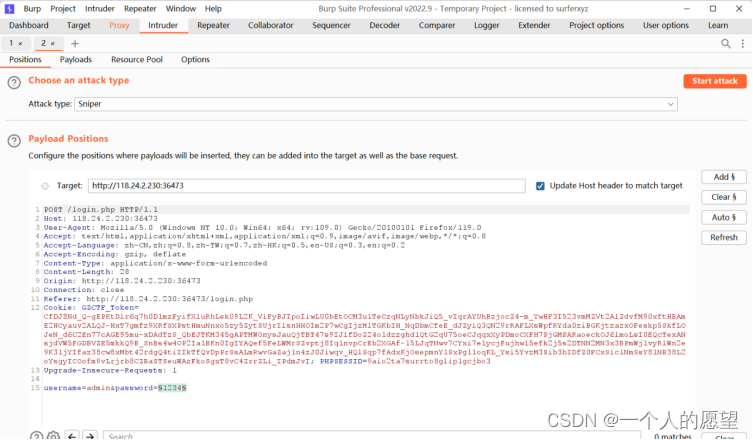The height and width of the screenshot is (440, 753).
Task: Switch to the Options sub-tab
Action: pos(195,60)
